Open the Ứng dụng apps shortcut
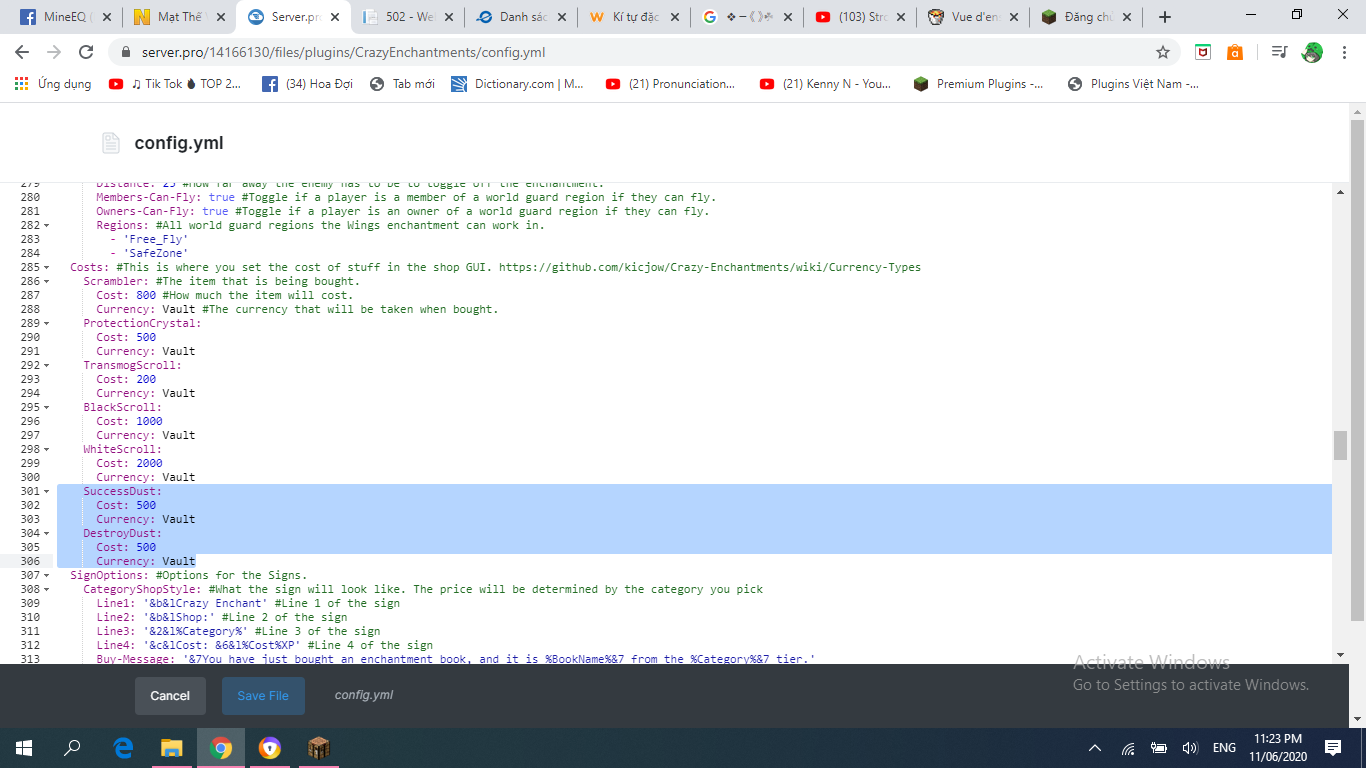 point(53,84)
